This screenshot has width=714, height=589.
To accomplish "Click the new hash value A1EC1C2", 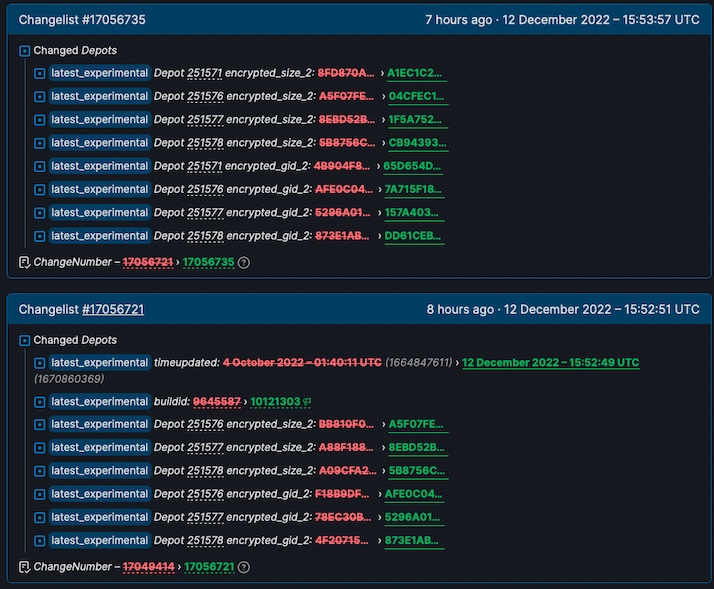I will [x=416, y=73].
